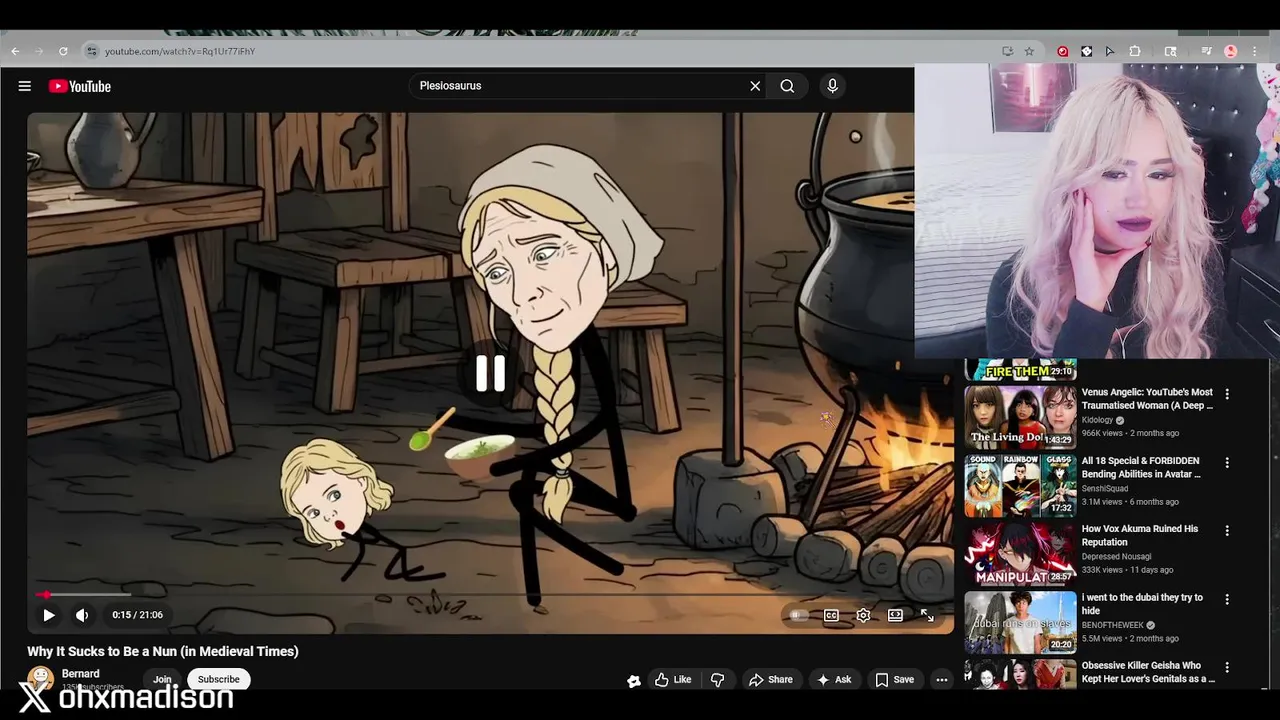This screenshot has height=720, width=1280.
Task: Click the video title about Medieval nuns
Action: click(163, 651)
